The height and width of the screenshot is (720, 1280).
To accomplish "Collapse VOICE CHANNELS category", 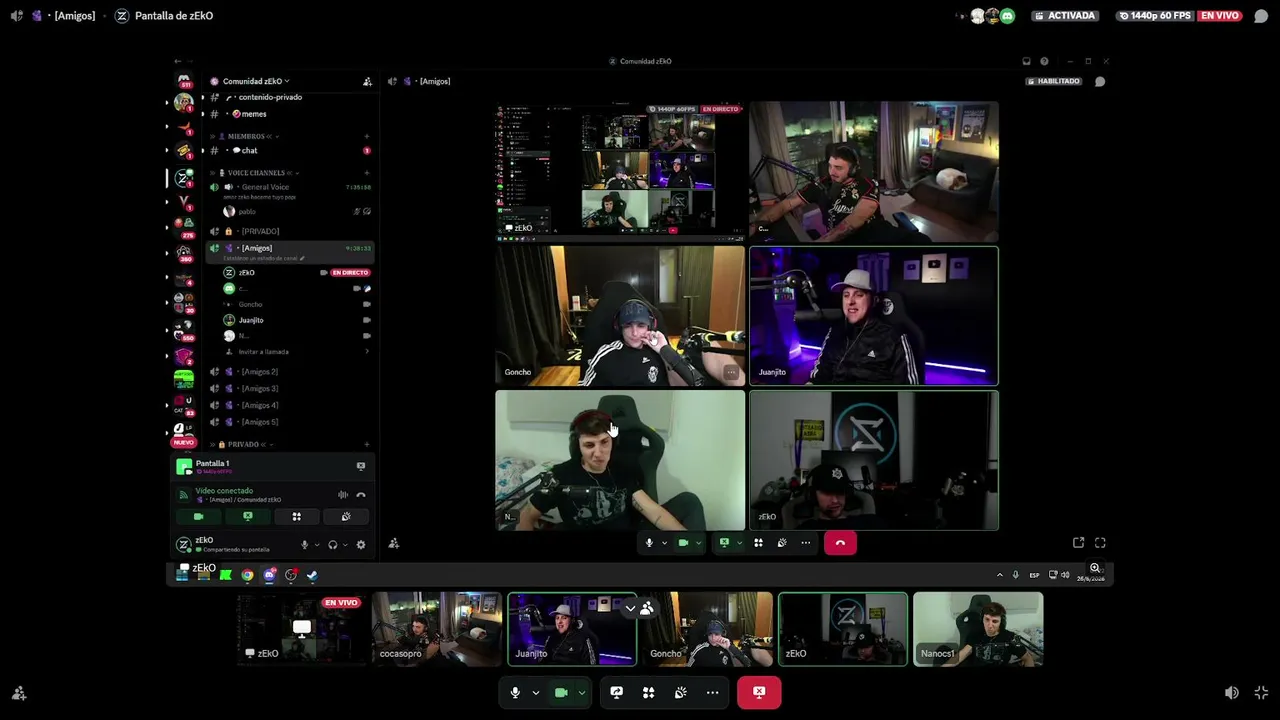I will [256, 173].
